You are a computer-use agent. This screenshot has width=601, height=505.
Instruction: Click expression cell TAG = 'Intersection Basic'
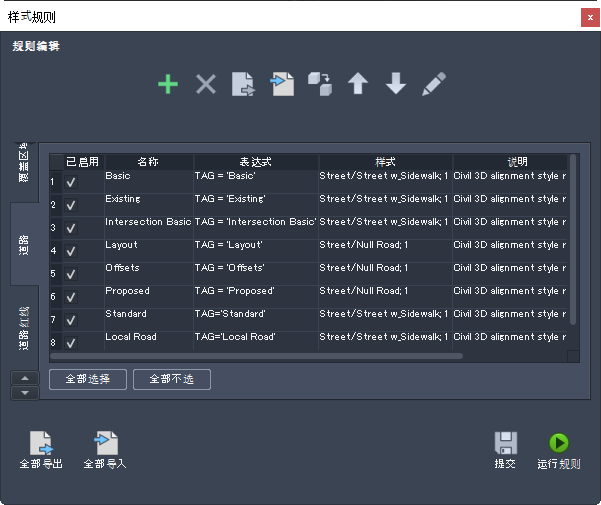click(x=256, y=228)
